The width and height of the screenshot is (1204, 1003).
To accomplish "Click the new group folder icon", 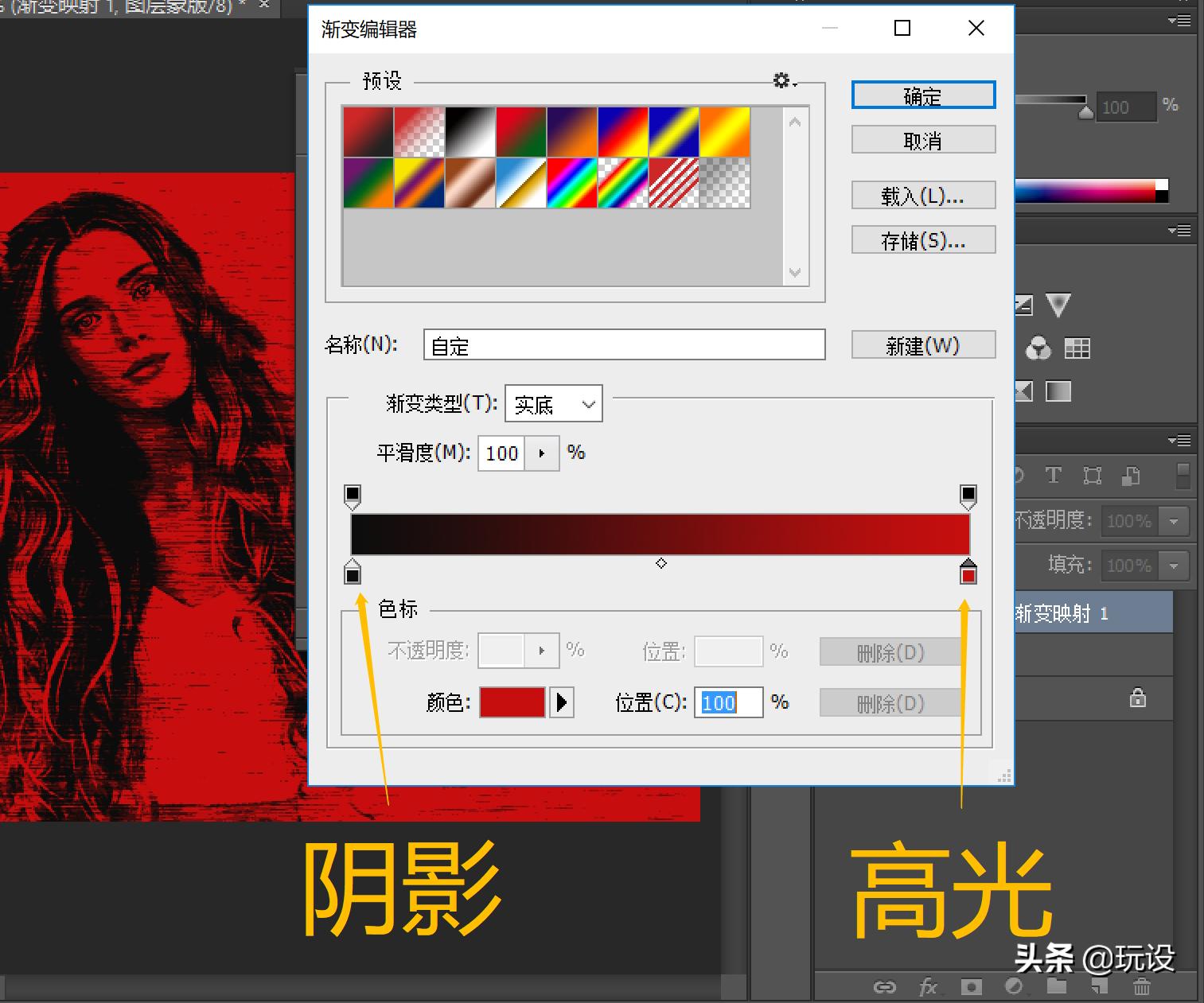I will [x=1057, y=987].
